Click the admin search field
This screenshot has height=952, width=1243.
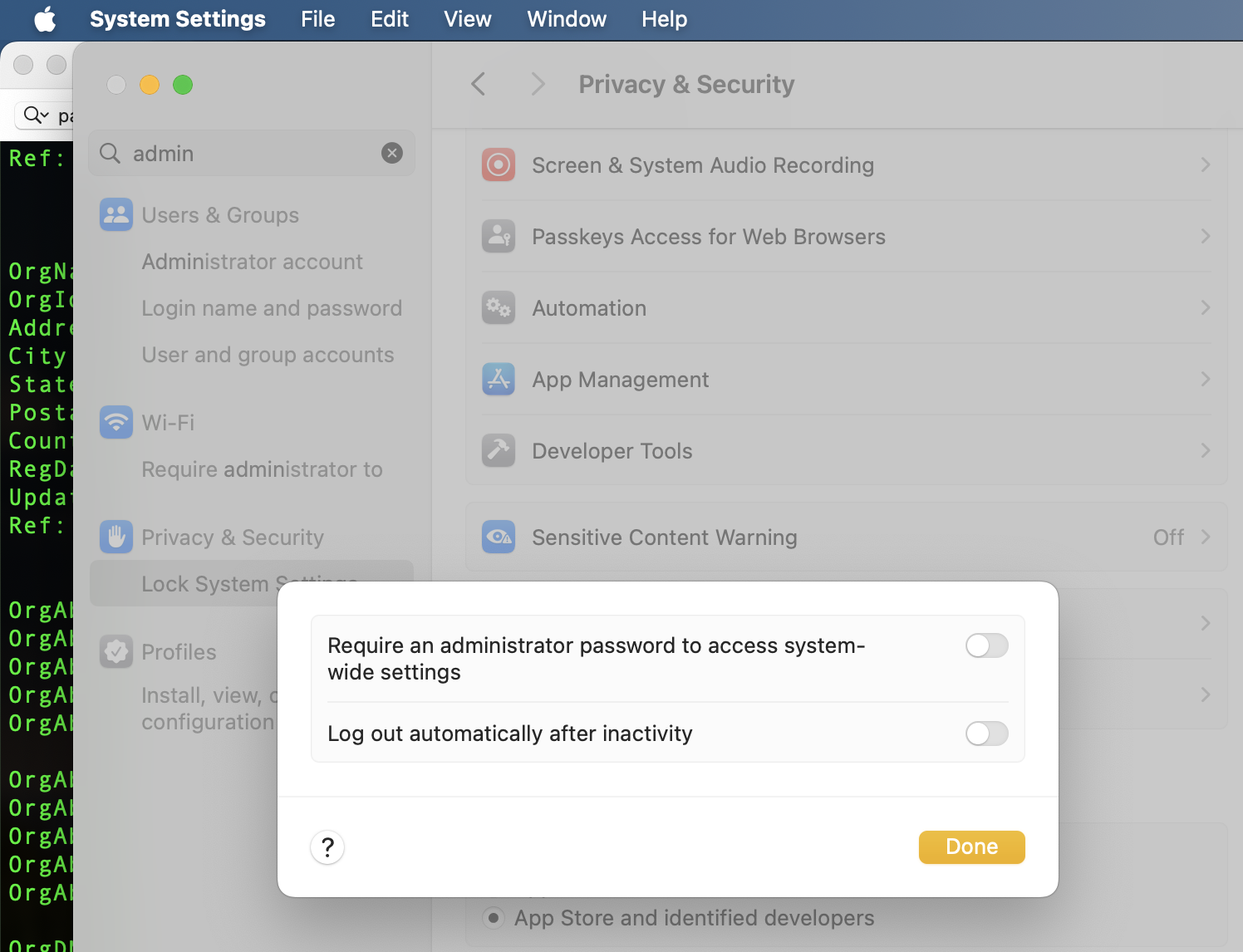point(249,154)
